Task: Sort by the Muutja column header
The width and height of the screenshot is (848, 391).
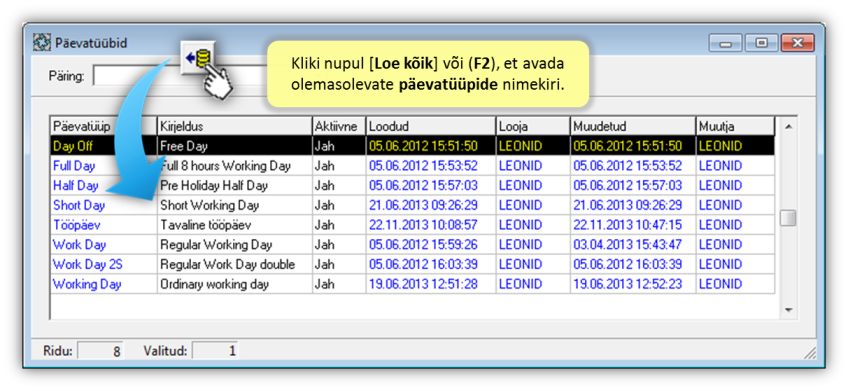Action: tap(736, 127)
